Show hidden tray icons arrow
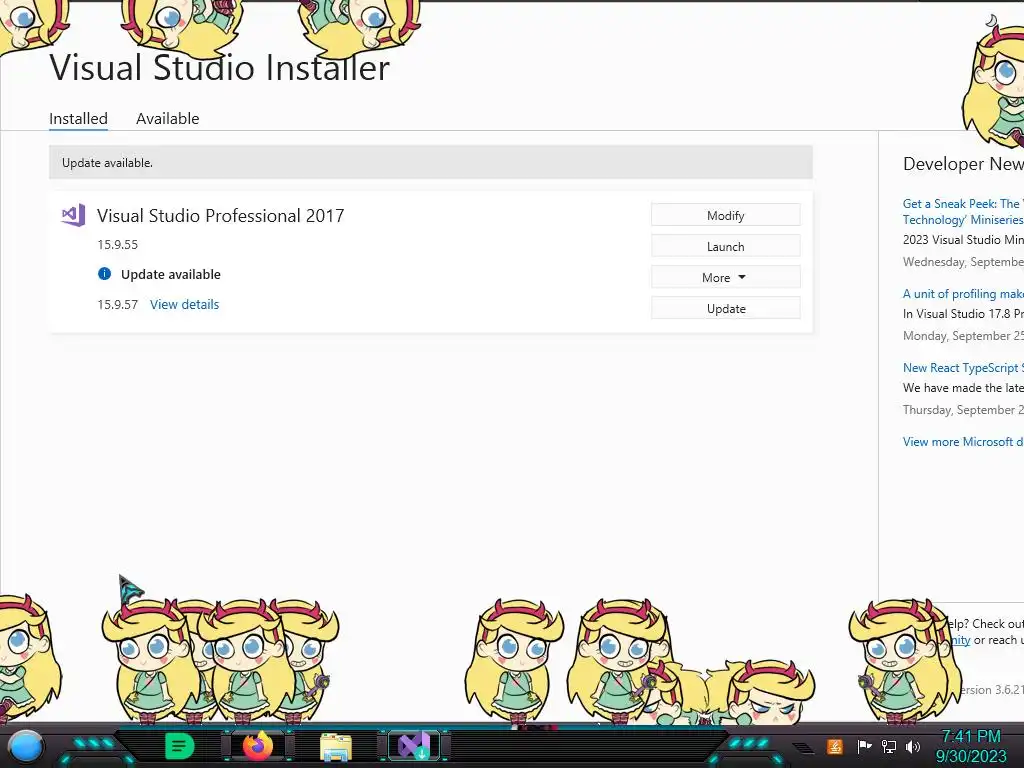The image size is (1024, 768). [x=804, y=748]
